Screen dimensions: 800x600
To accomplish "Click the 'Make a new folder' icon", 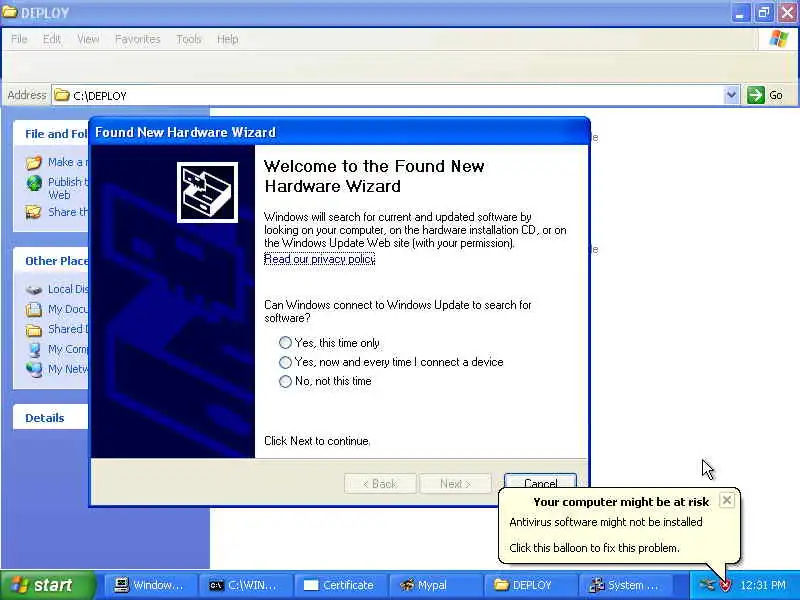I will [34, 163].
